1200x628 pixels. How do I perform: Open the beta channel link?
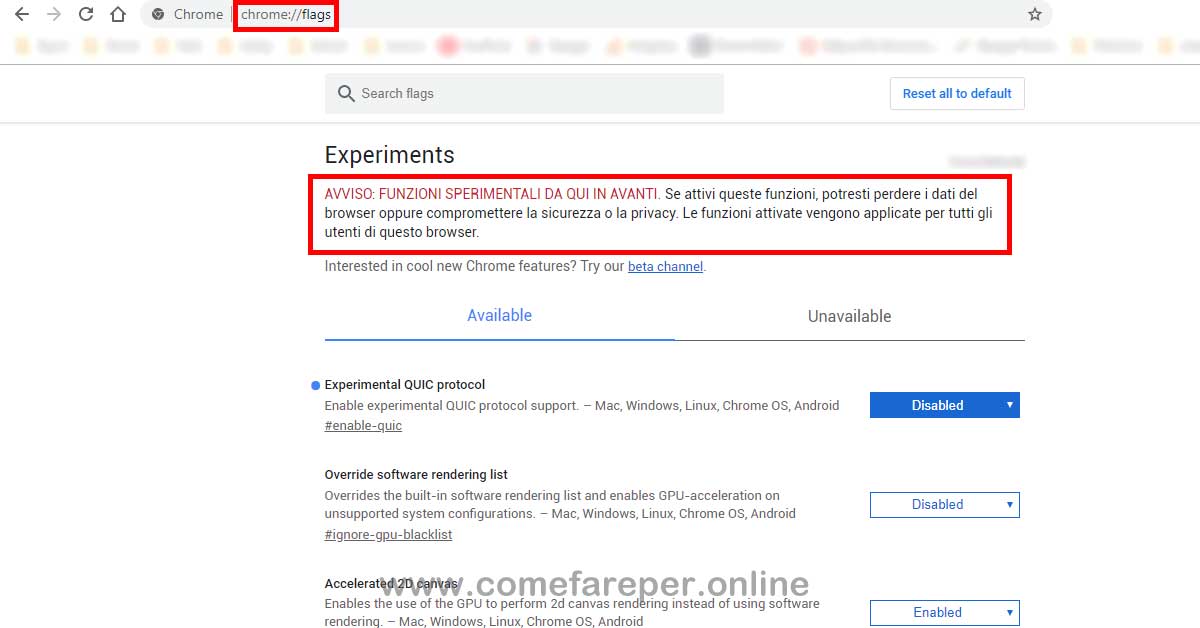click(665, 266)
